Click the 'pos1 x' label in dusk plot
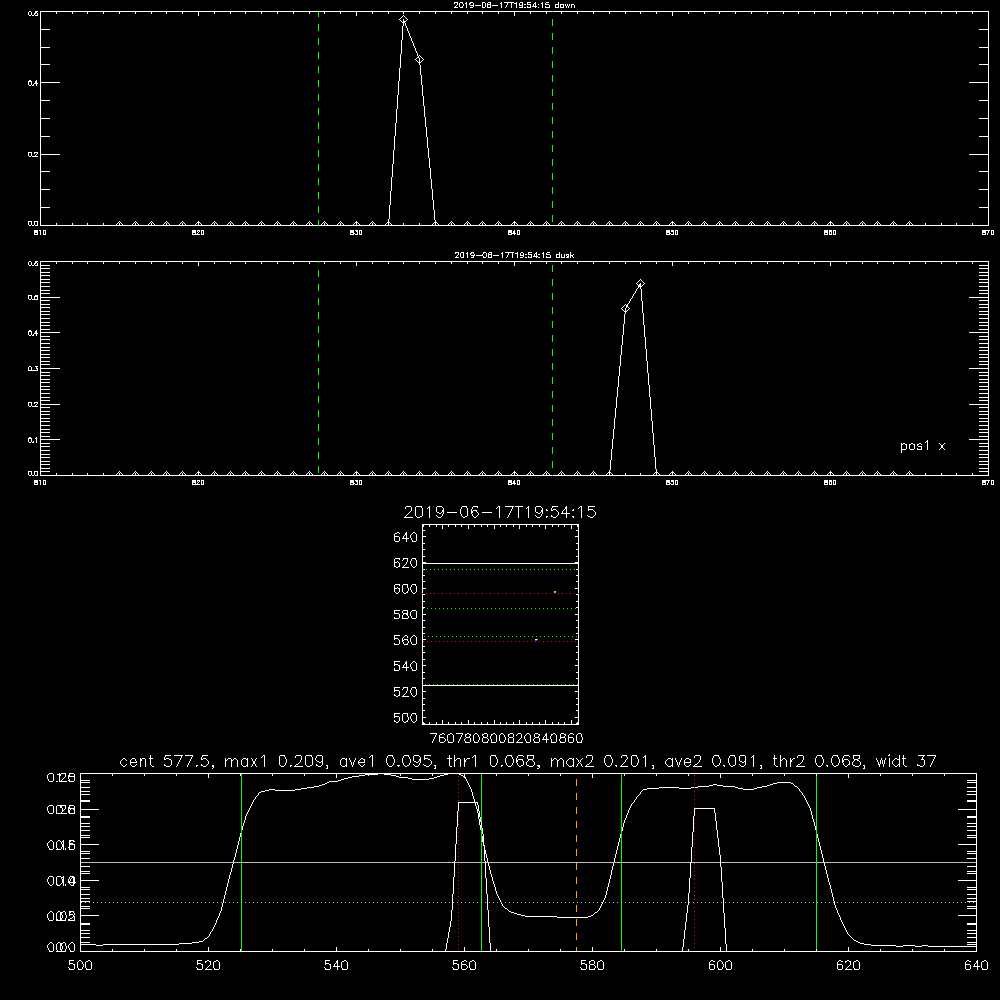 pyautogui.click(x=922, y=446)
